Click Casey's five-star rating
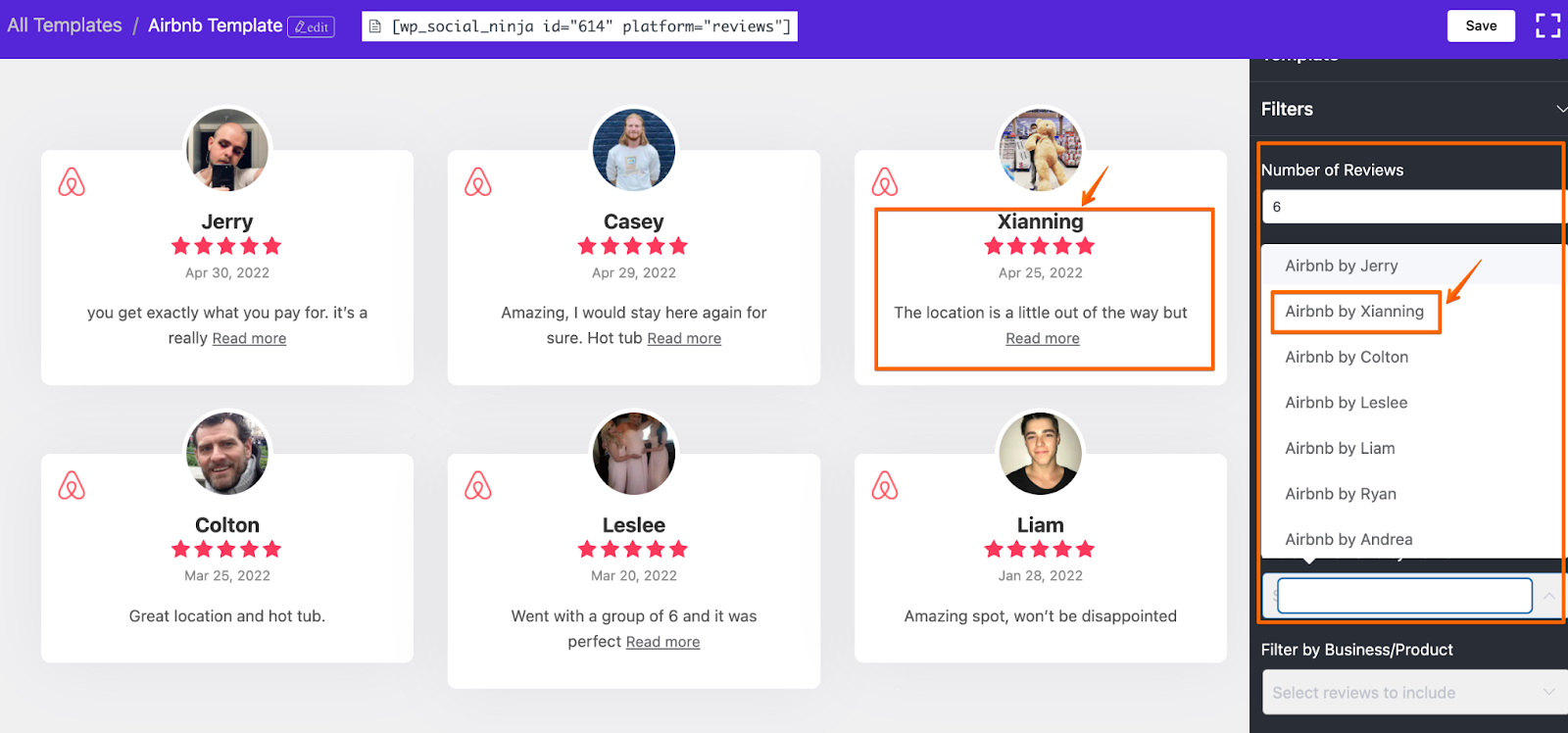 click(x=633, y=246)
